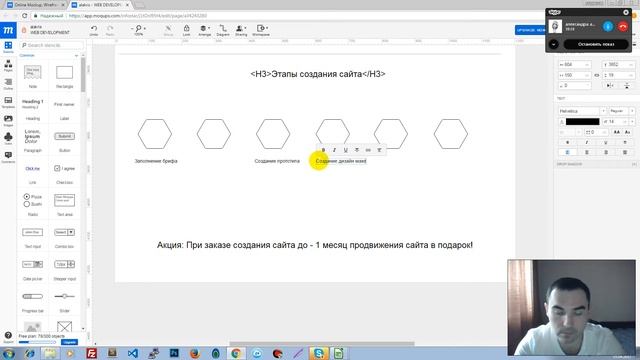The height and width of the screenshot is (360, 640).
Task: Open the Workspace toolbar menu
Action: pyautogui.click(x=261, y=30)
